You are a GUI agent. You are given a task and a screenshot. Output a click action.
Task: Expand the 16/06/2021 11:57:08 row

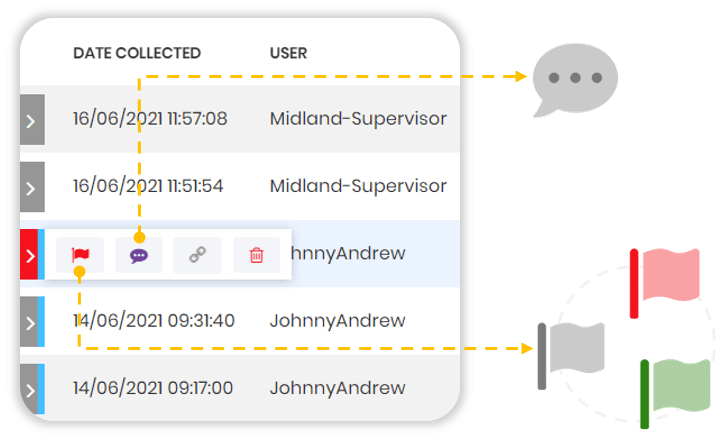[31, 120]
